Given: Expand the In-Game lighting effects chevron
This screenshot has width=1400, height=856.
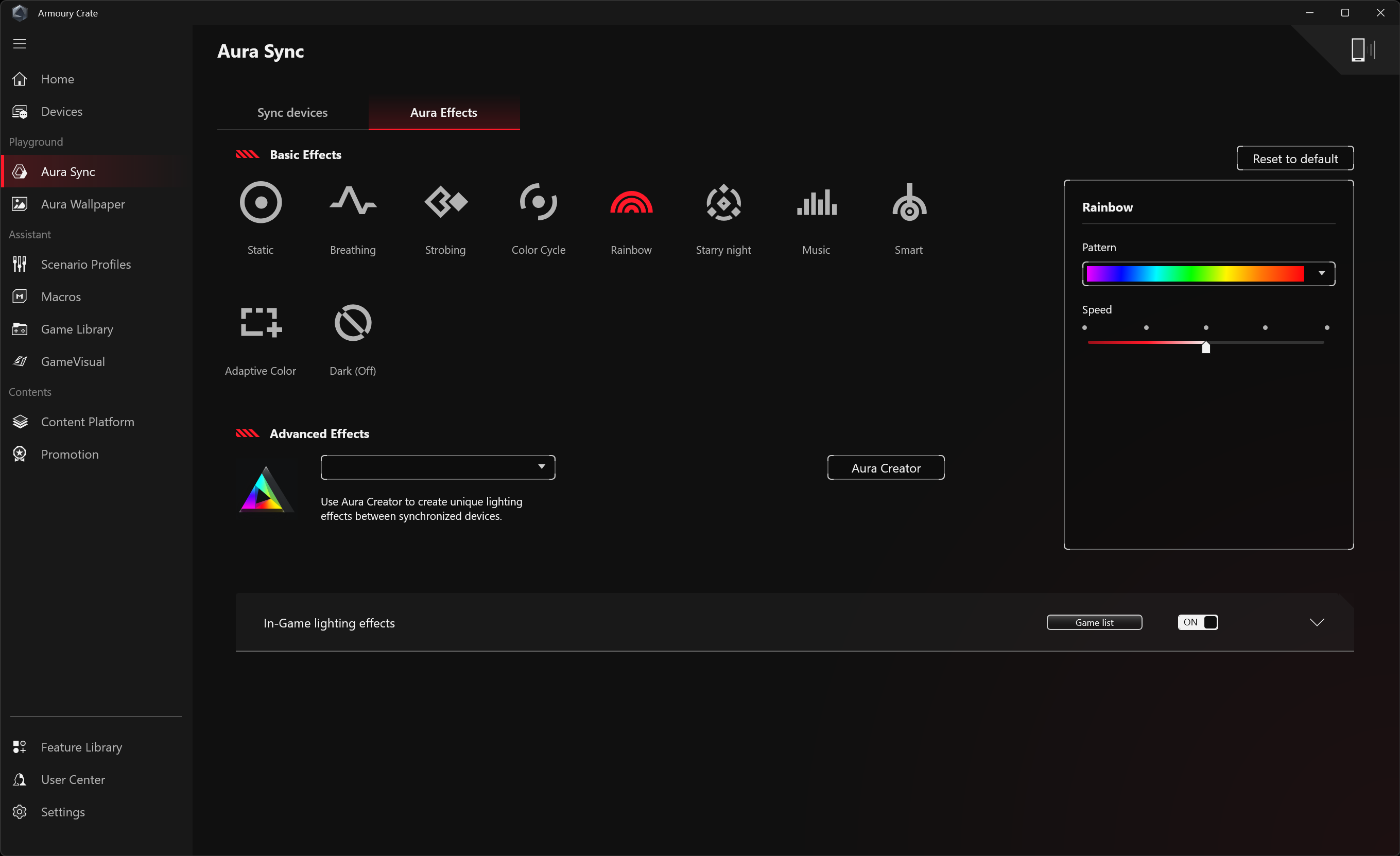Looking at the screenshot, I should [1317, 622].
